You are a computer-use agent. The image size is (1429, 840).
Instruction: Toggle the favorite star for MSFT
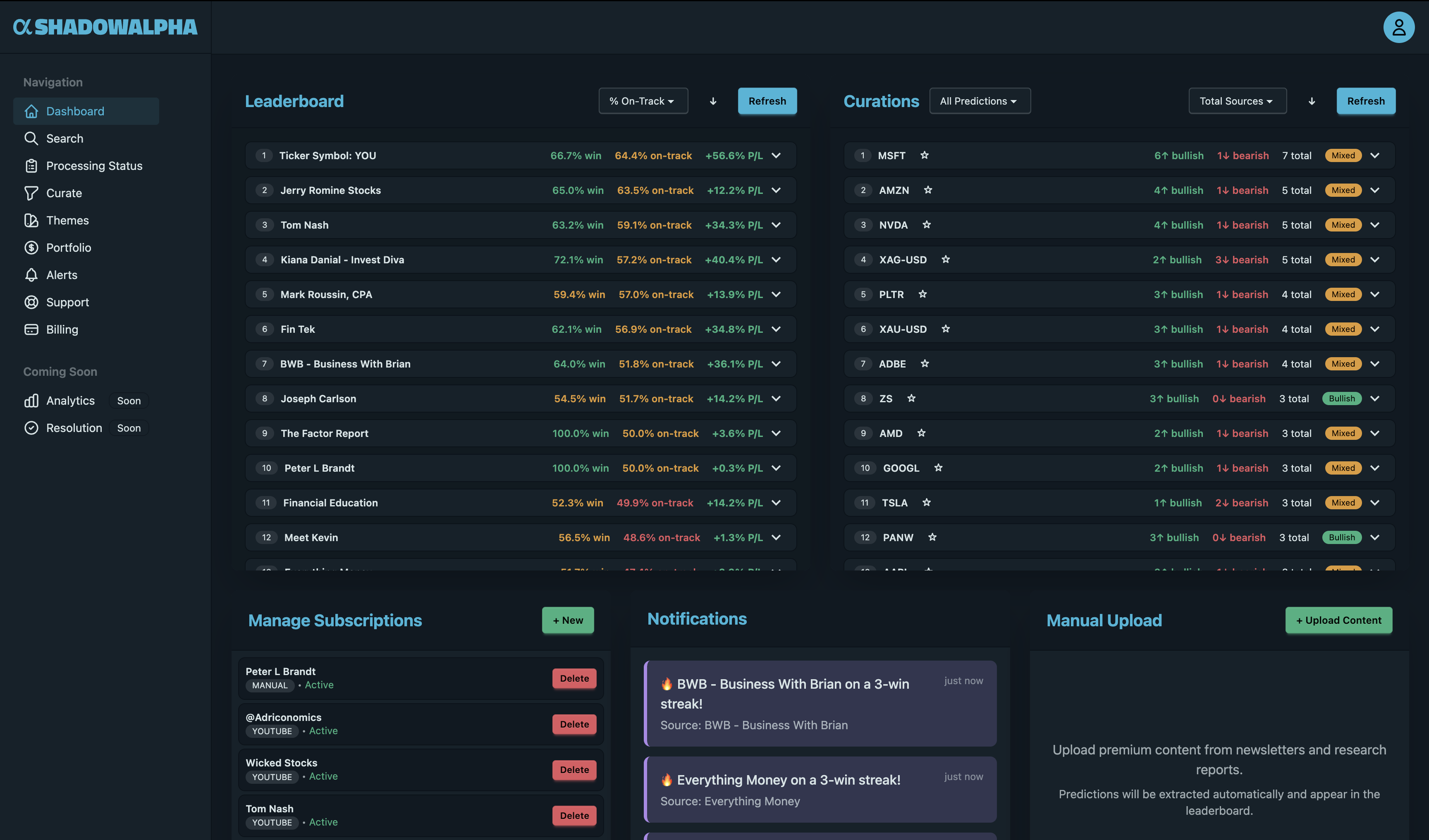(x=924, y=155)
